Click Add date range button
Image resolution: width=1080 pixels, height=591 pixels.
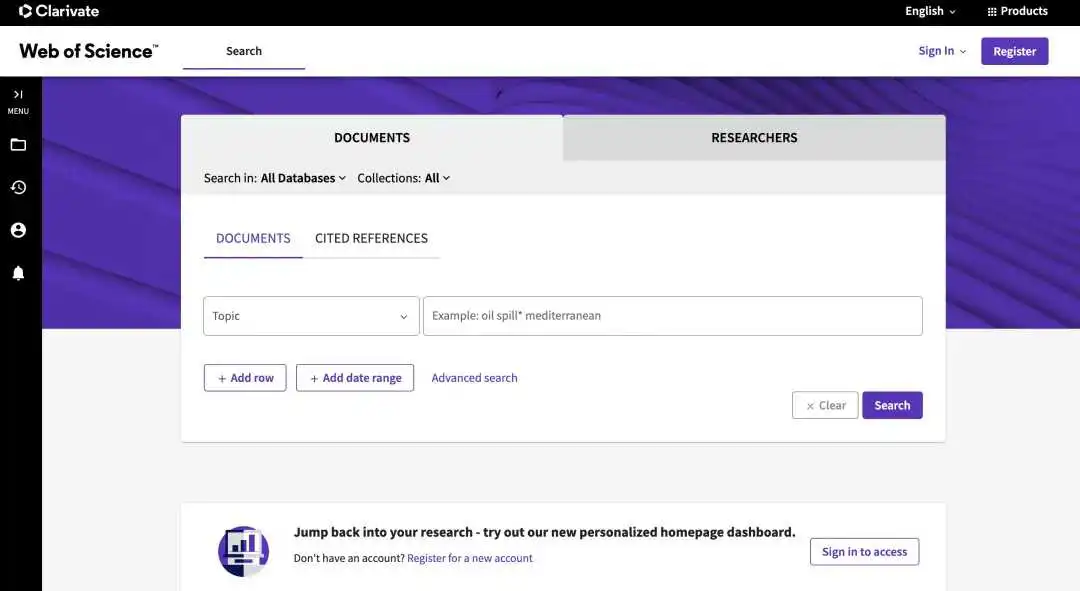tap(355, 377)
